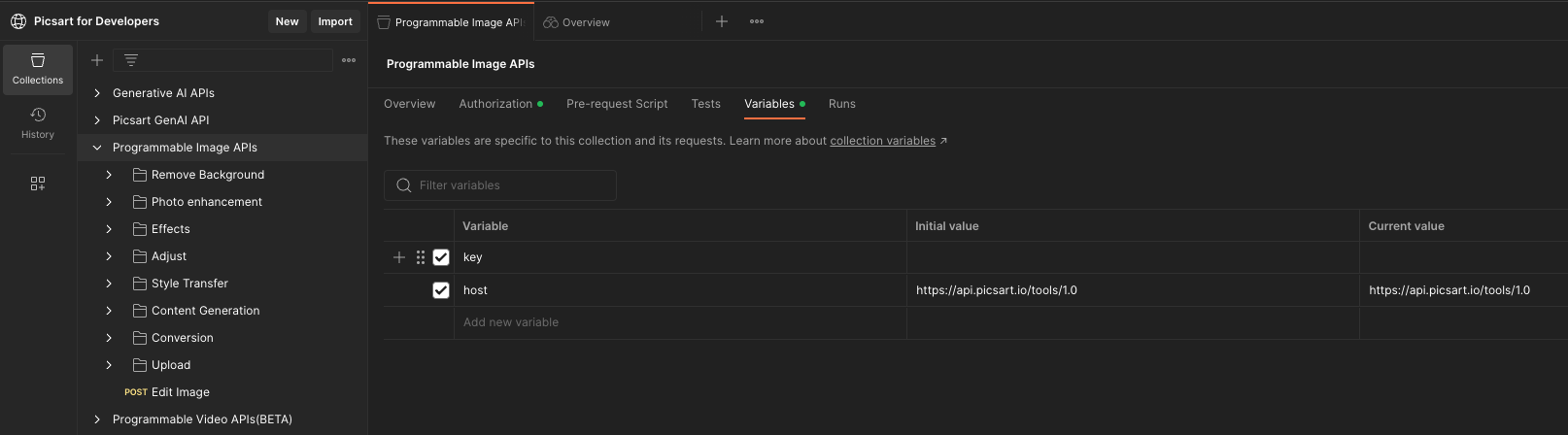The width and height of the screenshot is (1568, 435).
Task: Click the Programmable Image APIs title heading
Action: 460,64
